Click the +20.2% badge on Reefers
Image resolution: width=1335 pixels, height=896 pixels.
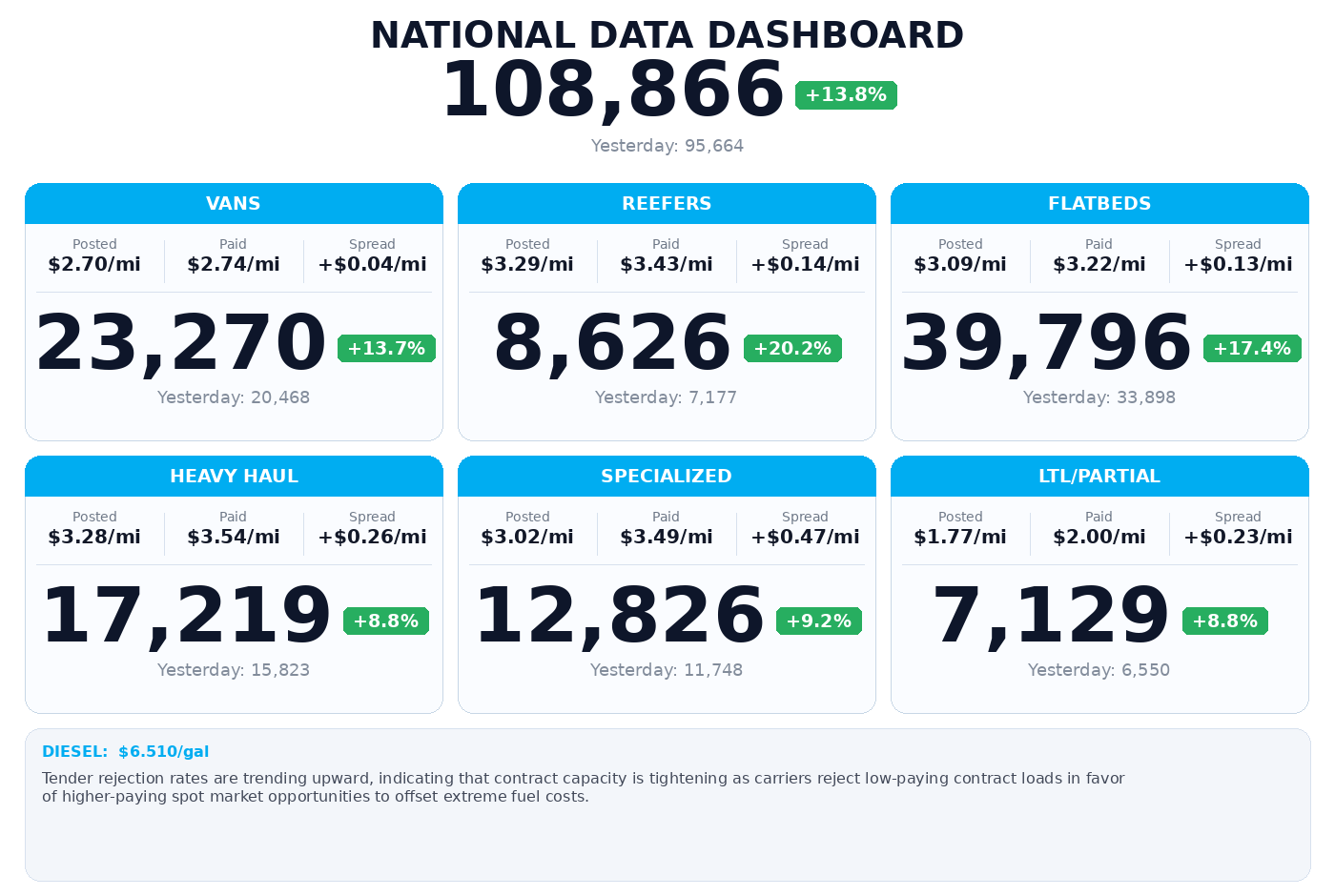coord(792,349)
